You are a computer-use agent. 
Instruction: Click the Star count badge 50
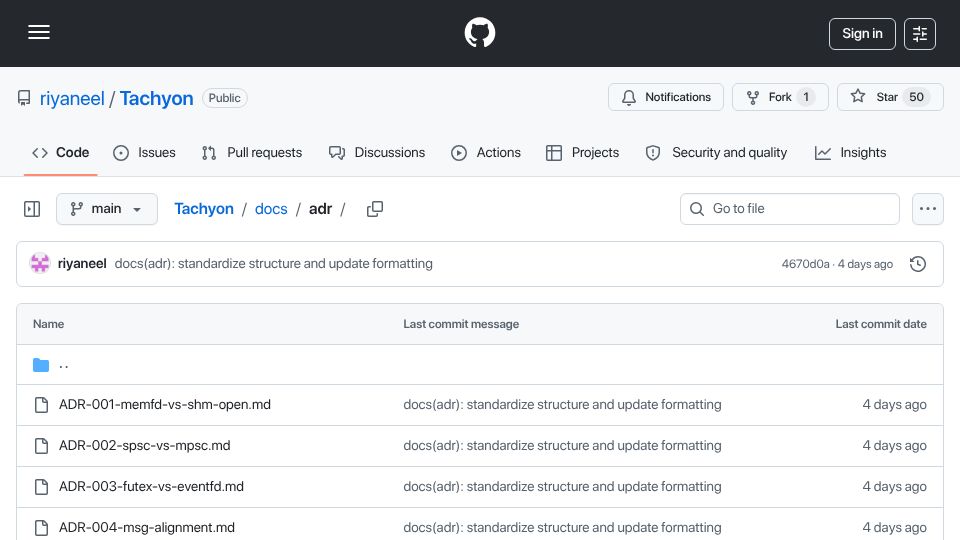tap(917, 97)
